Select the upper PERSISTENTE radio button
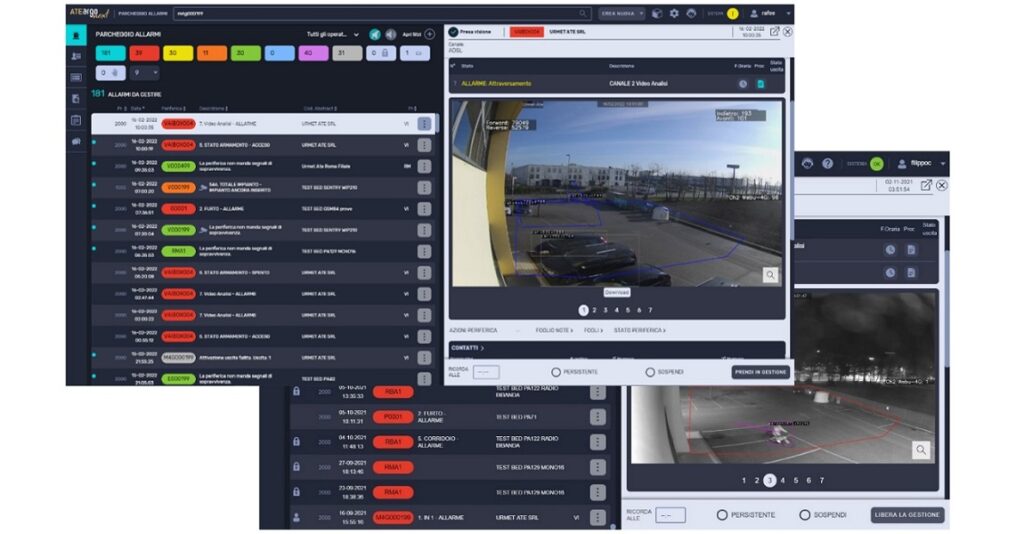The width and height of the screenshot is (1024, 534). [x=556, y=372]
